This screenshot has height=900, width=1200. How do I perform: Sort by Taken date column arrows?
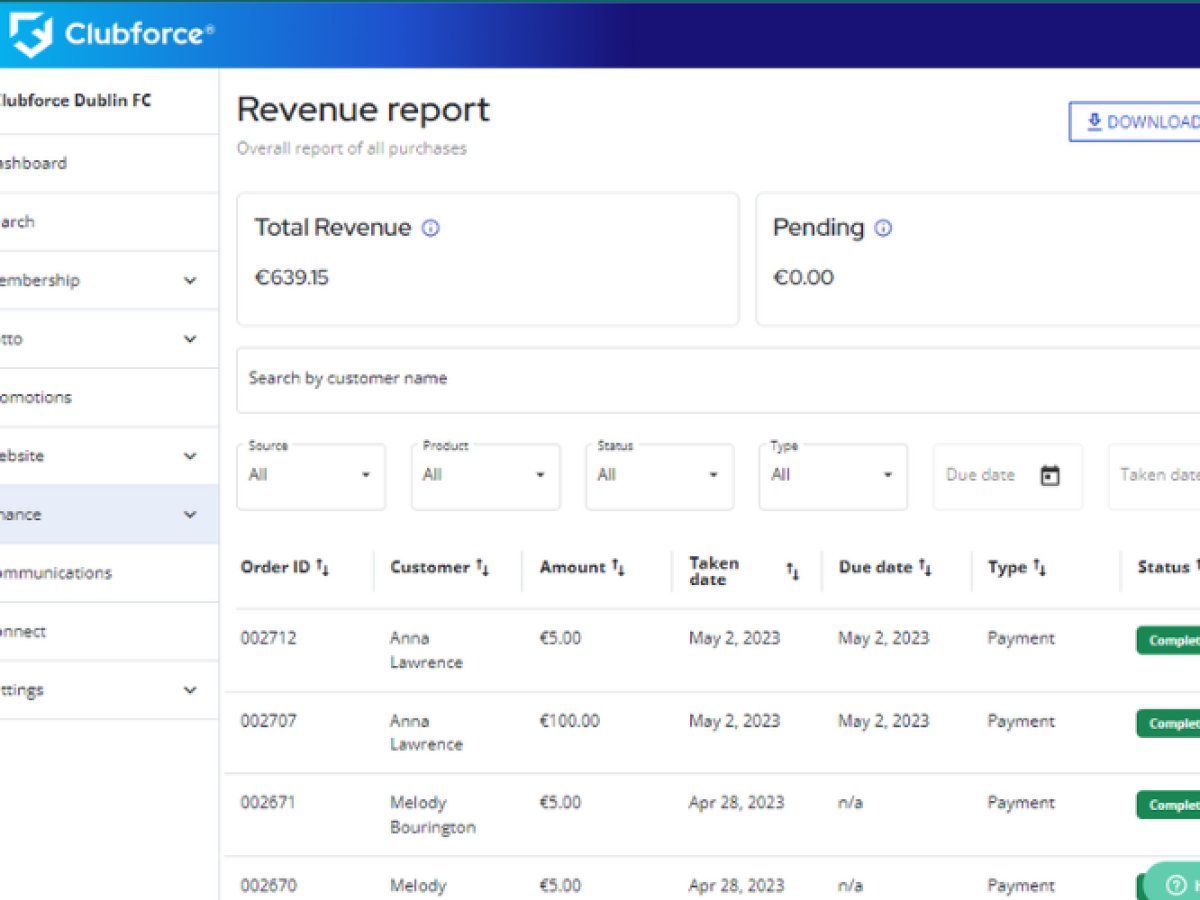[x=792, y=572]
